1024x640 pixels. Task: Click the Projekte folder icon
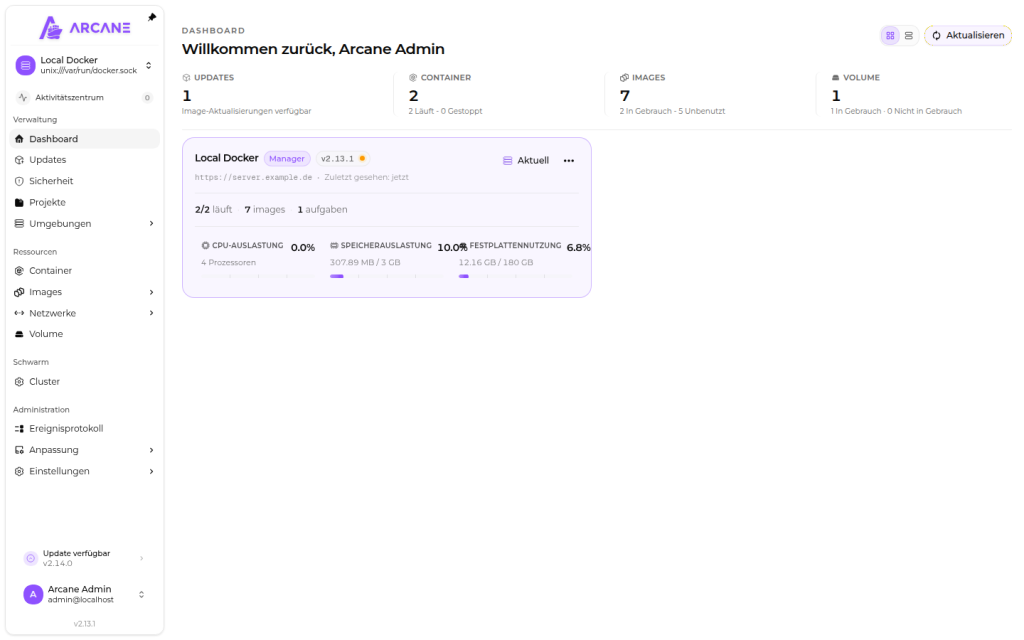point(19,202)
